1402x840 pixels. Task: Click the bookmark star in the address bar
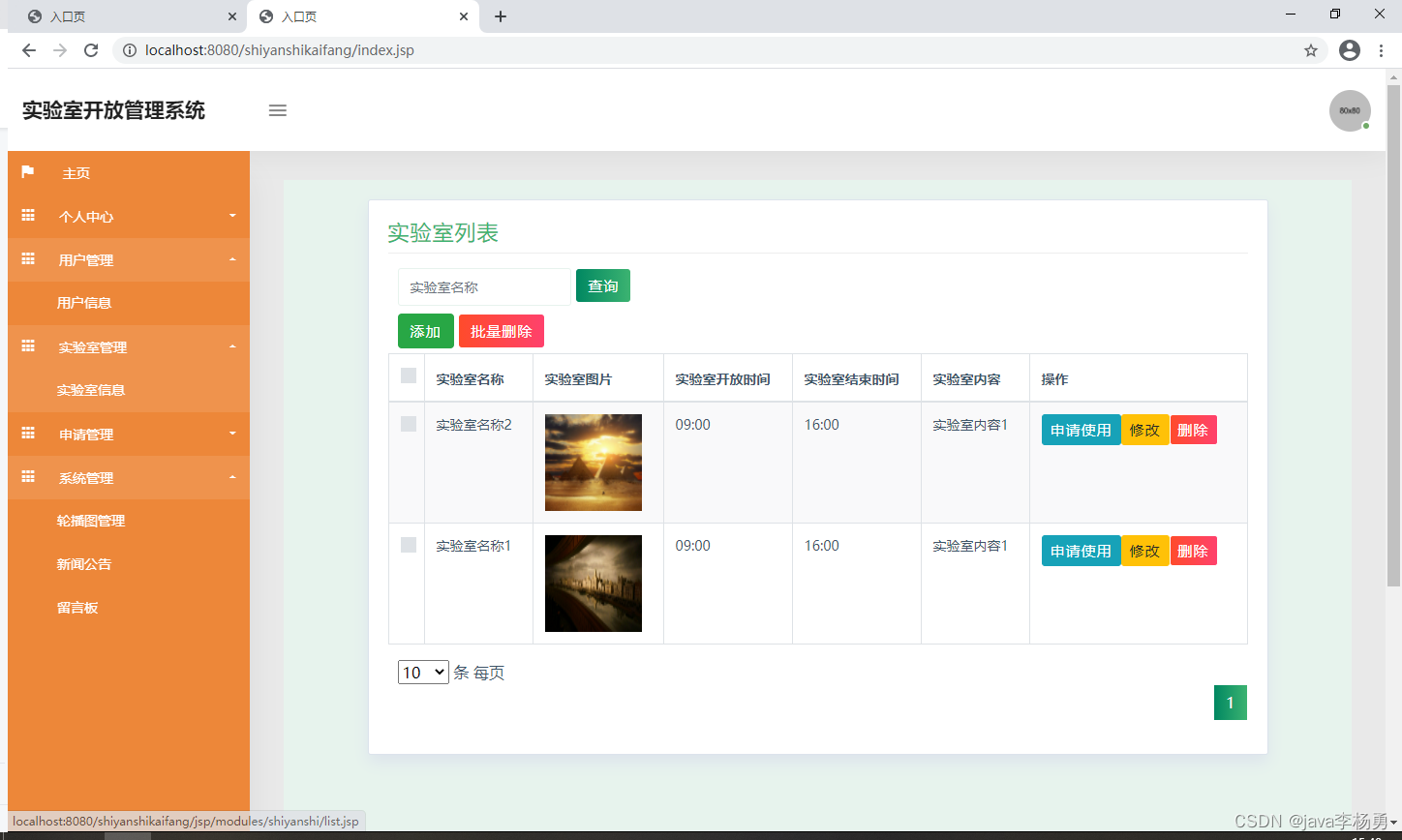pyautogui.click(x=1312, y=50)
